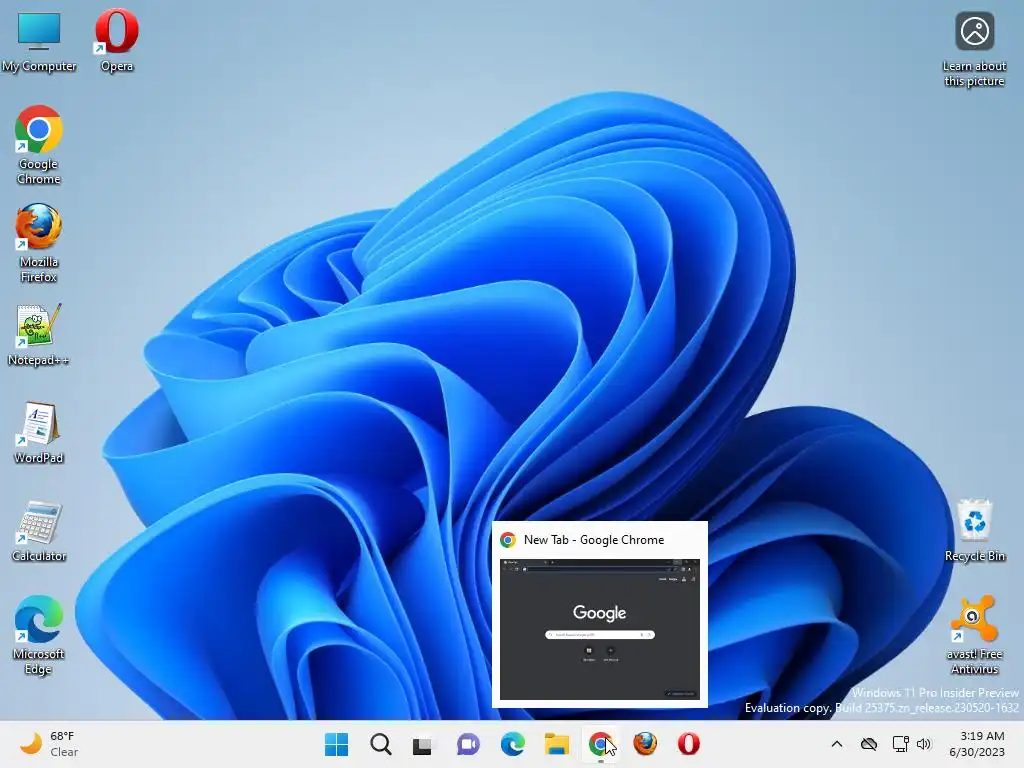Show hidden icons in system tray
1024x768 pixels.
(837, 744)
